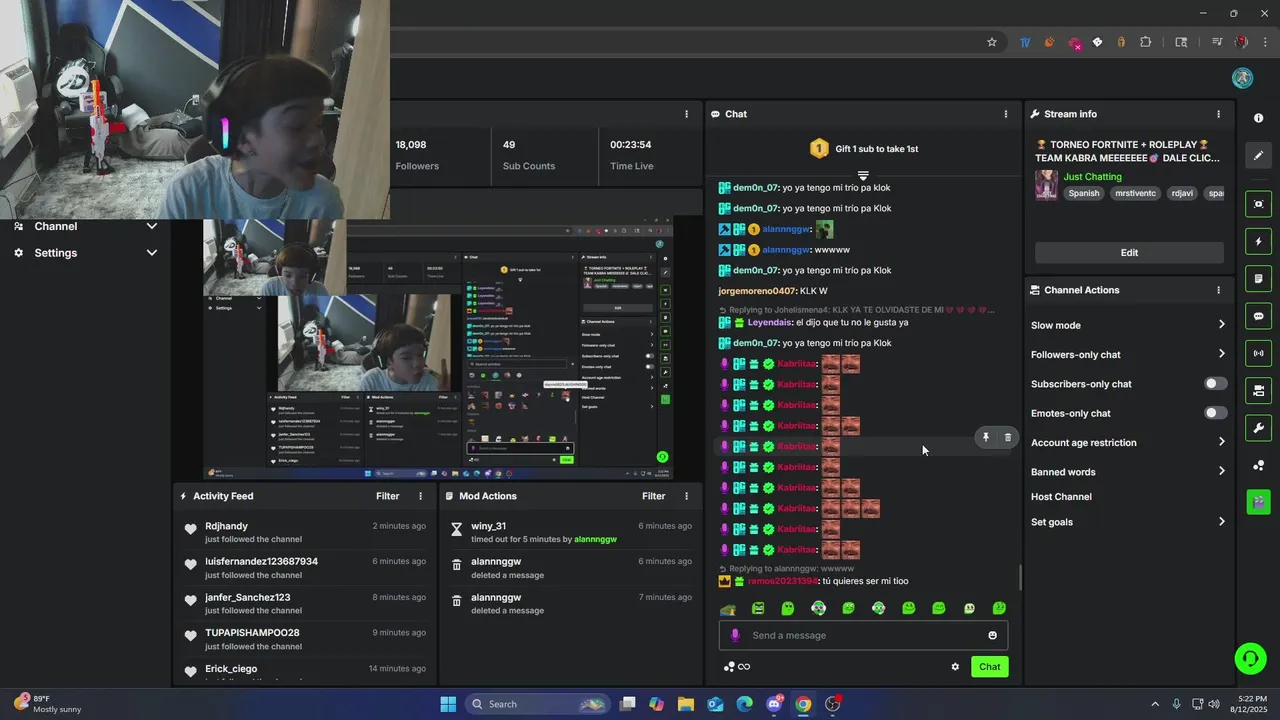Click the Spanish stream tag

(x=1083, y=194)
